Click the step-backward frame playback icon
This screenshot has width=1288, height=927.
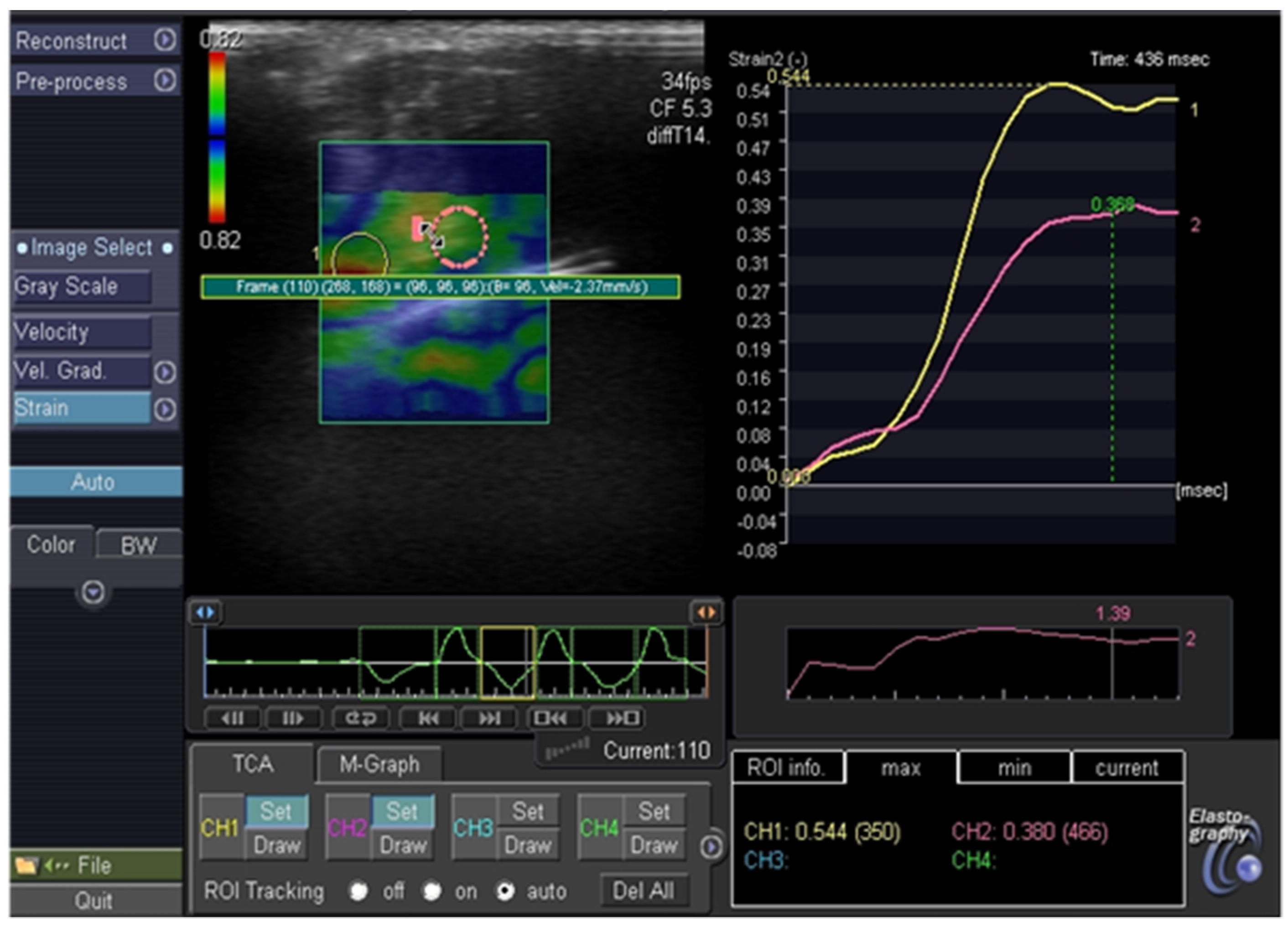(x=234, y=719)
